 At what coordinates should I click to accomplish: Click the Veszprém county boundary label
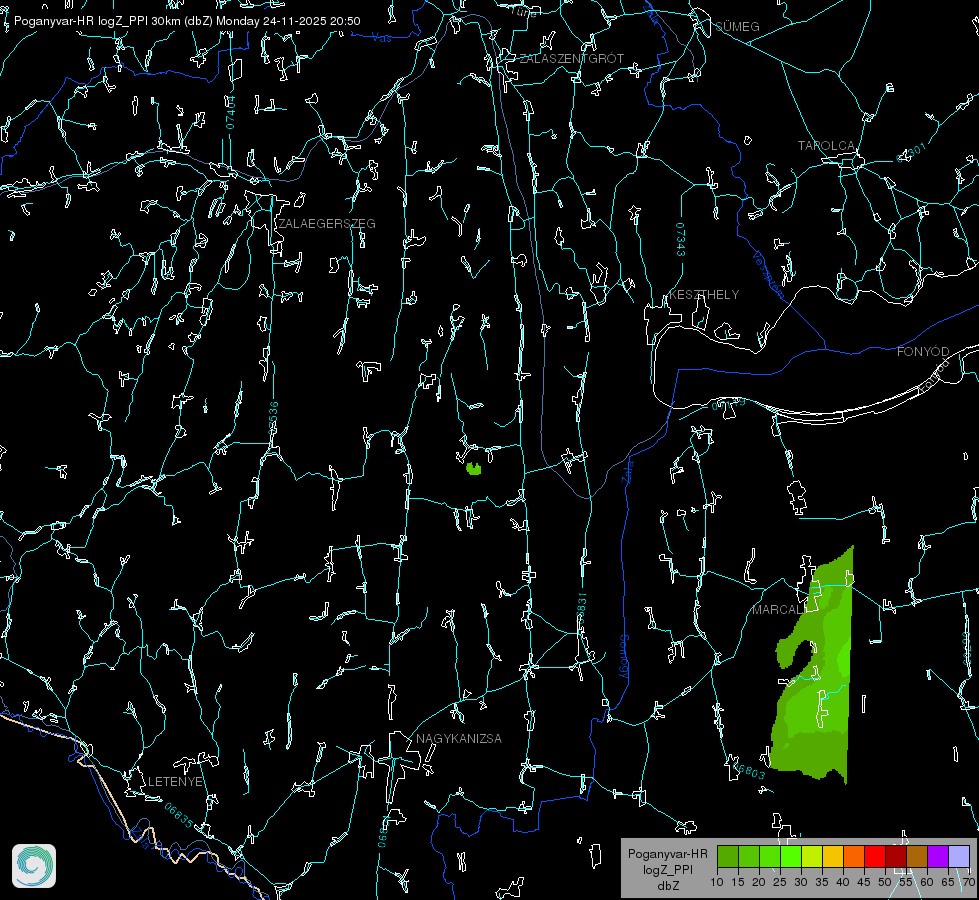click(x=768, y=275)
